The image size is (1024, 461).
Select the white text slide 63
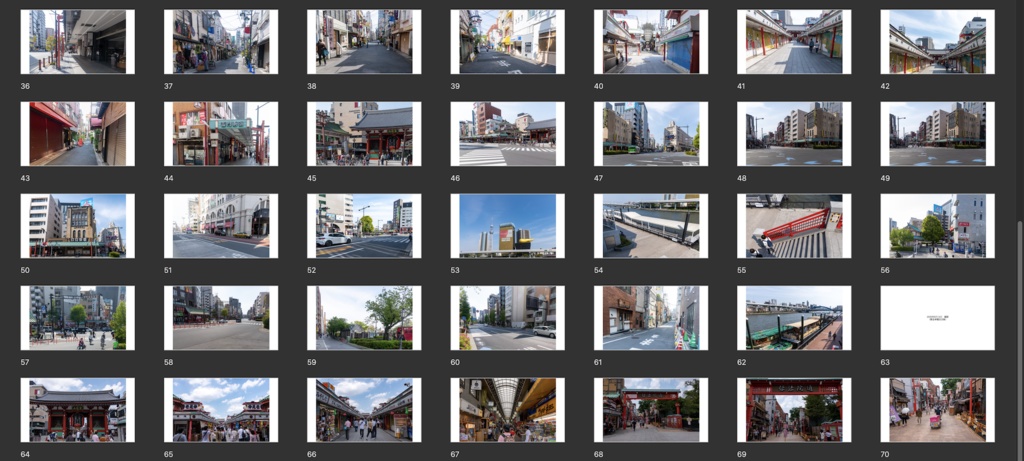938,318
